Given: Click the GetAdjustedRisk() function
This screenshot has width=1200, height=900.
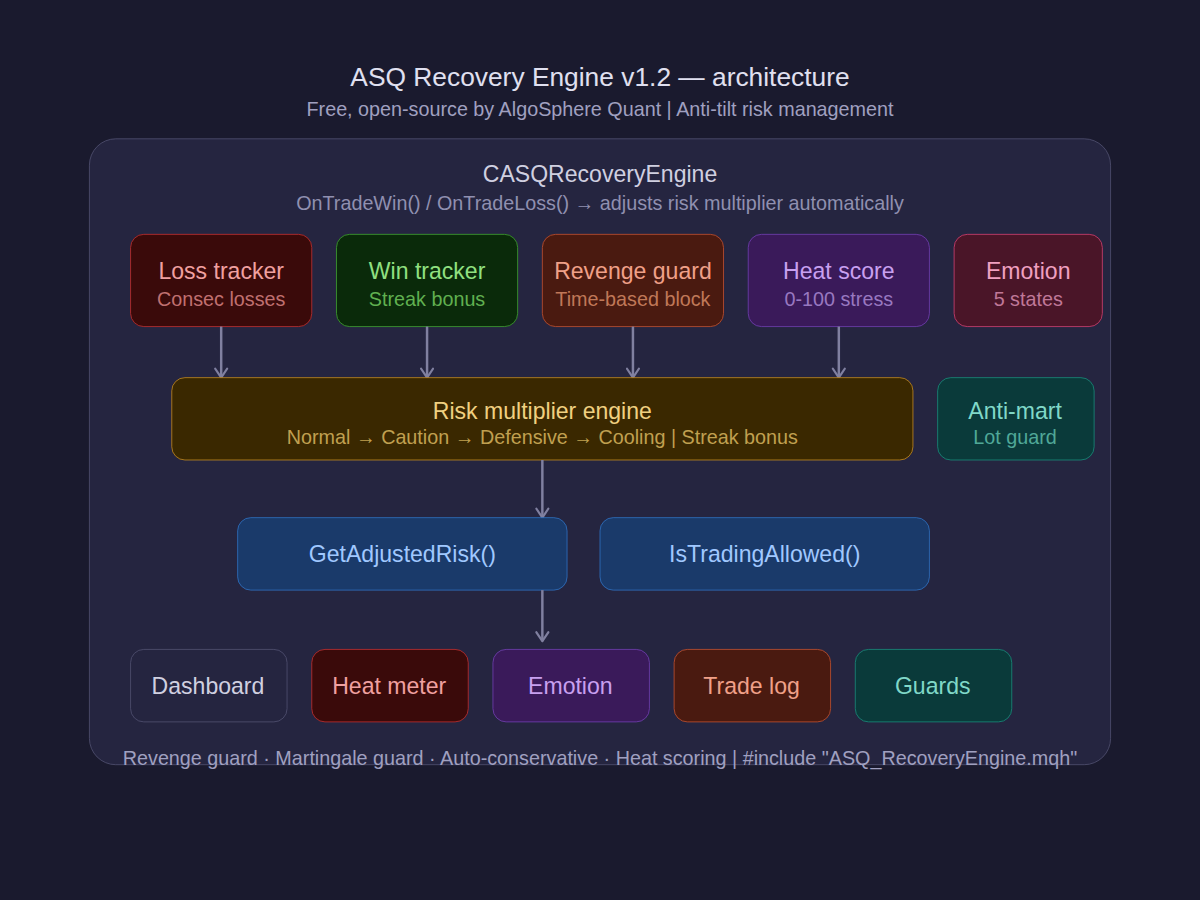Looking at the screenshot, I should pyautogui.click(x=402, y=553).
